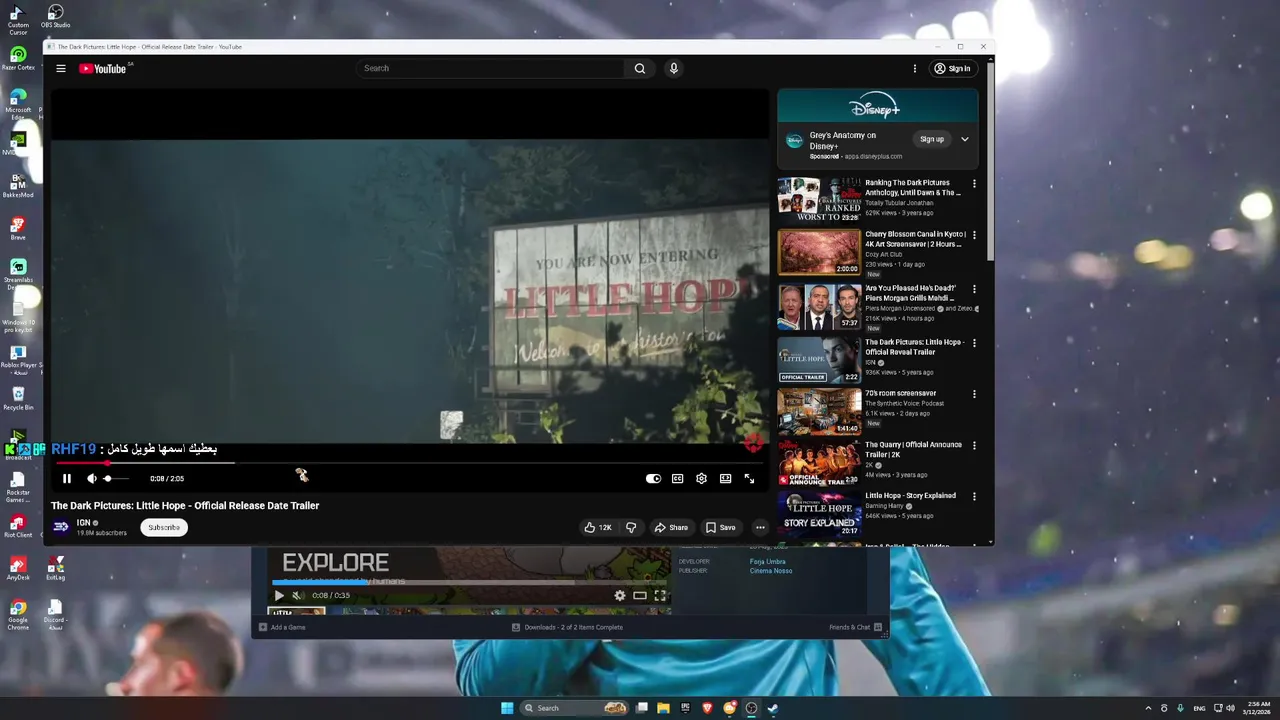Open the ENG language switcher
The height and width of the screenshot is (720, 1280).
click(1199, 708)
